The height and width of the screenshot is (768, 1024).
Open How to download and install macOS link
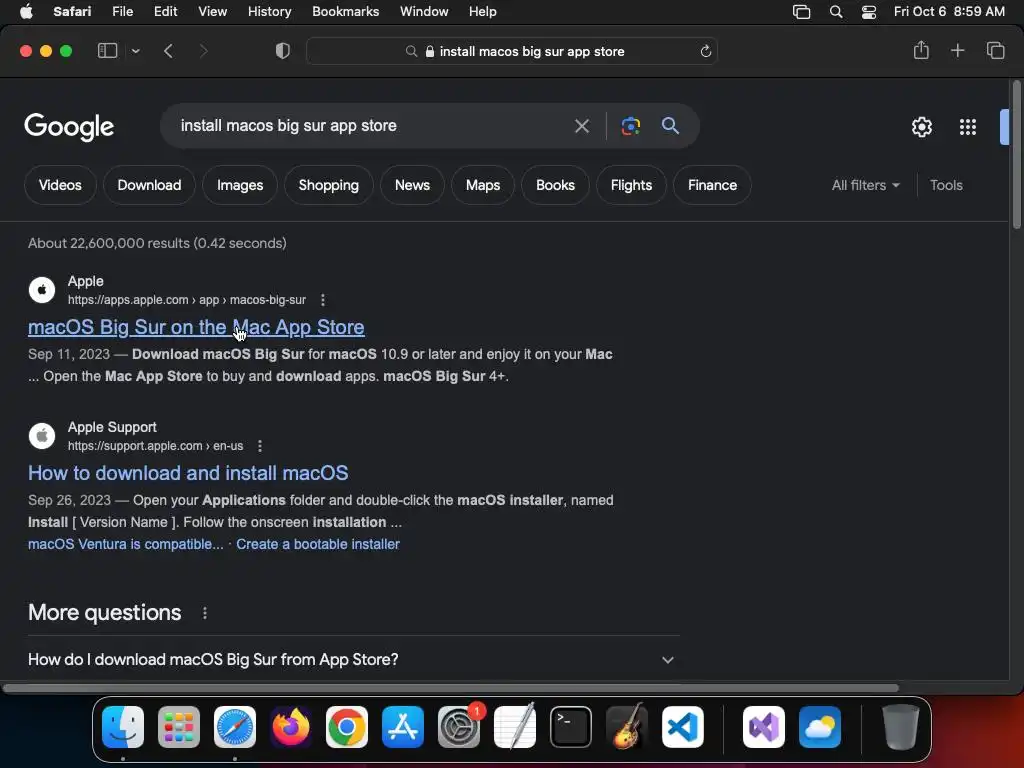click(188, 473)
